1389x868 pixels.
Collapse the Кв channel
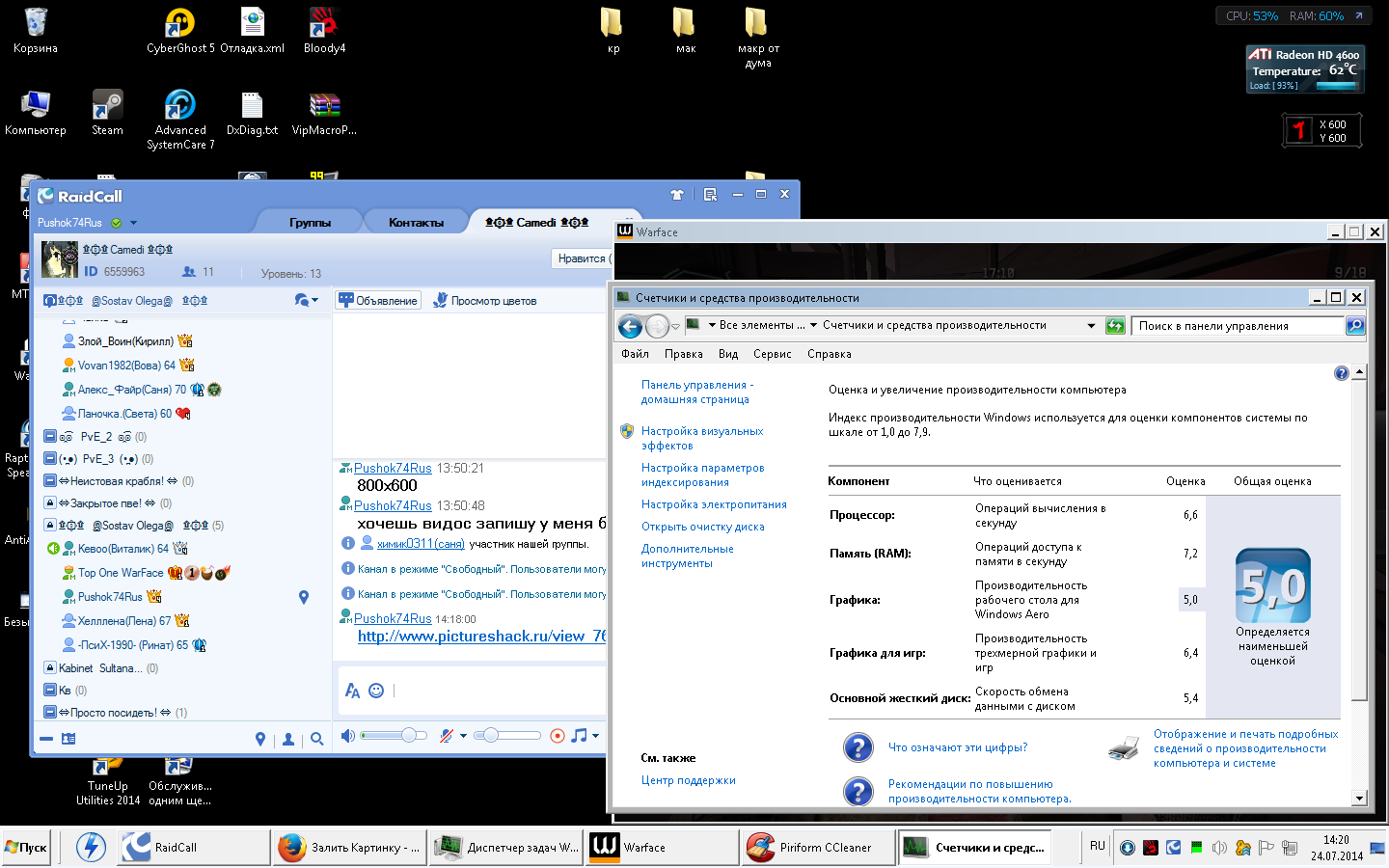(50, 691)
